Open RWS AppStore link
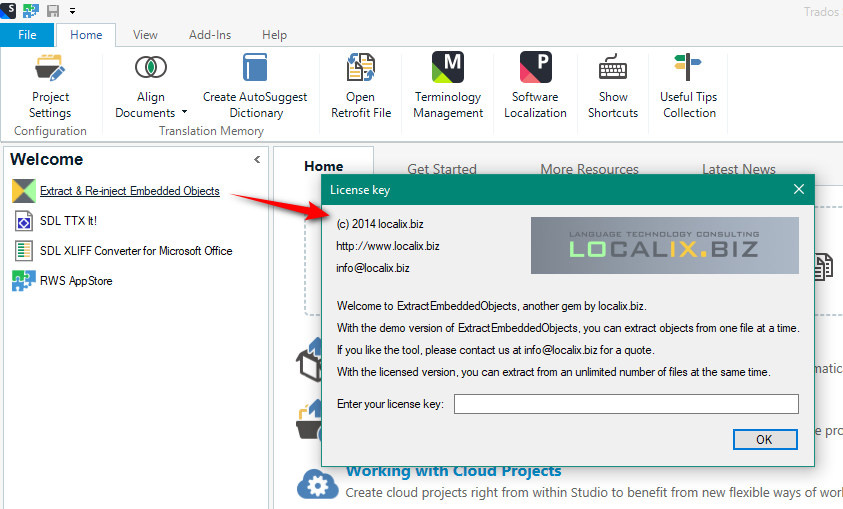 [x=76, y=281]
